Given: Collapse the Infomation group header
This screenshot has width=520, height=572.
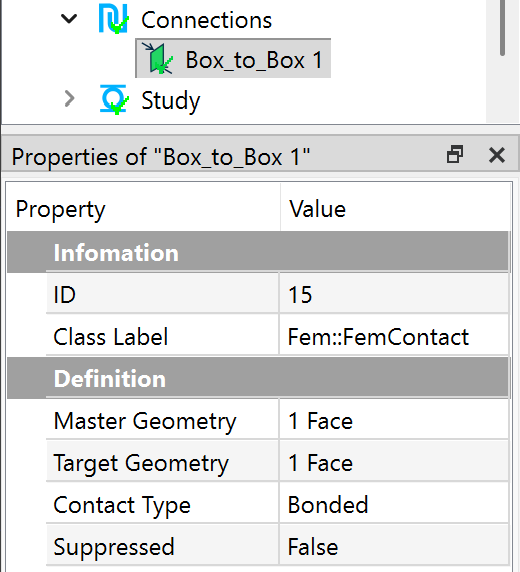Looking at the screenshot, I should coord(258,252).
